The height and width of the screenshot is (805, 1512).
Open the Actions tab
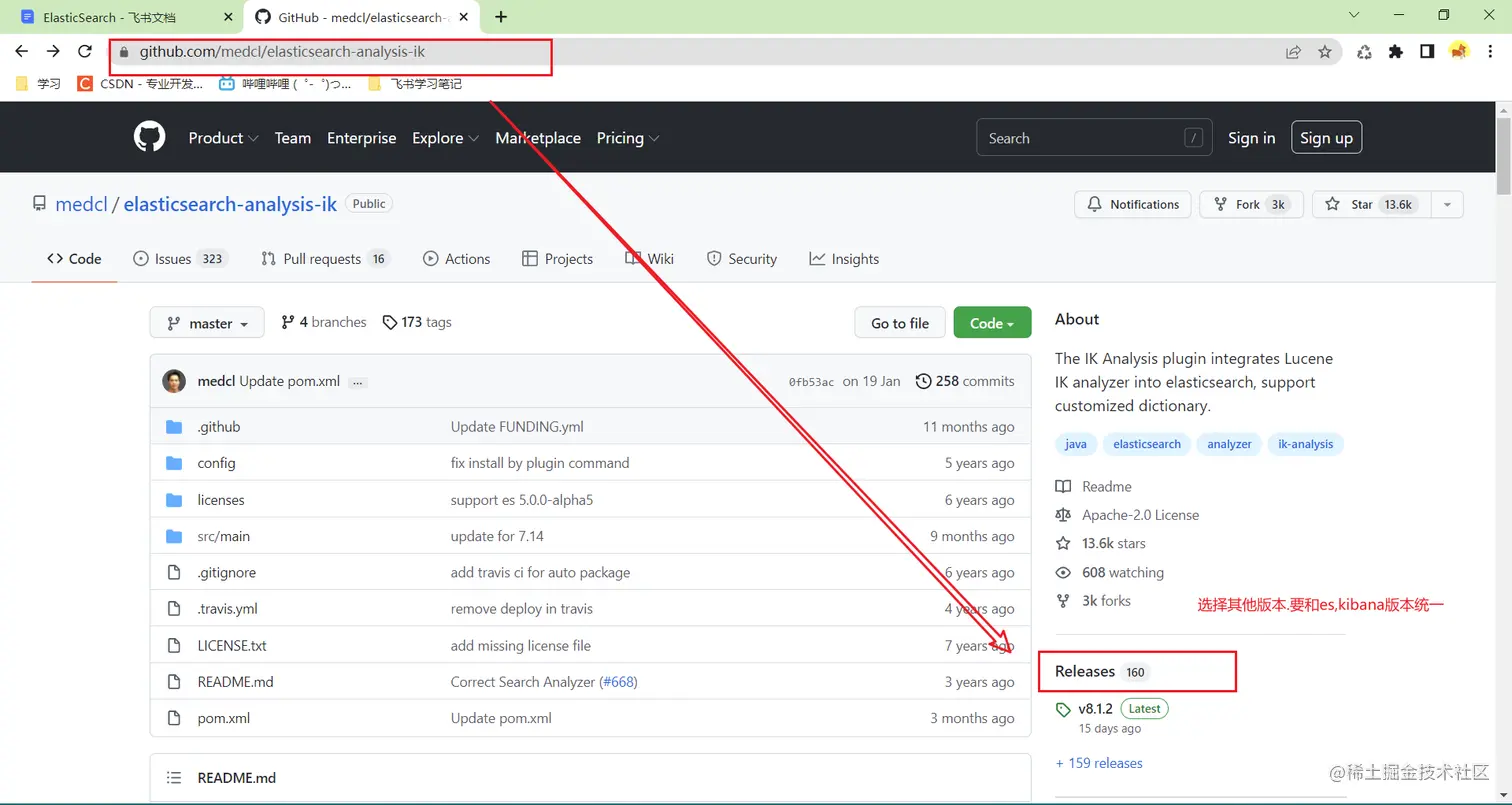pos(456,259)
